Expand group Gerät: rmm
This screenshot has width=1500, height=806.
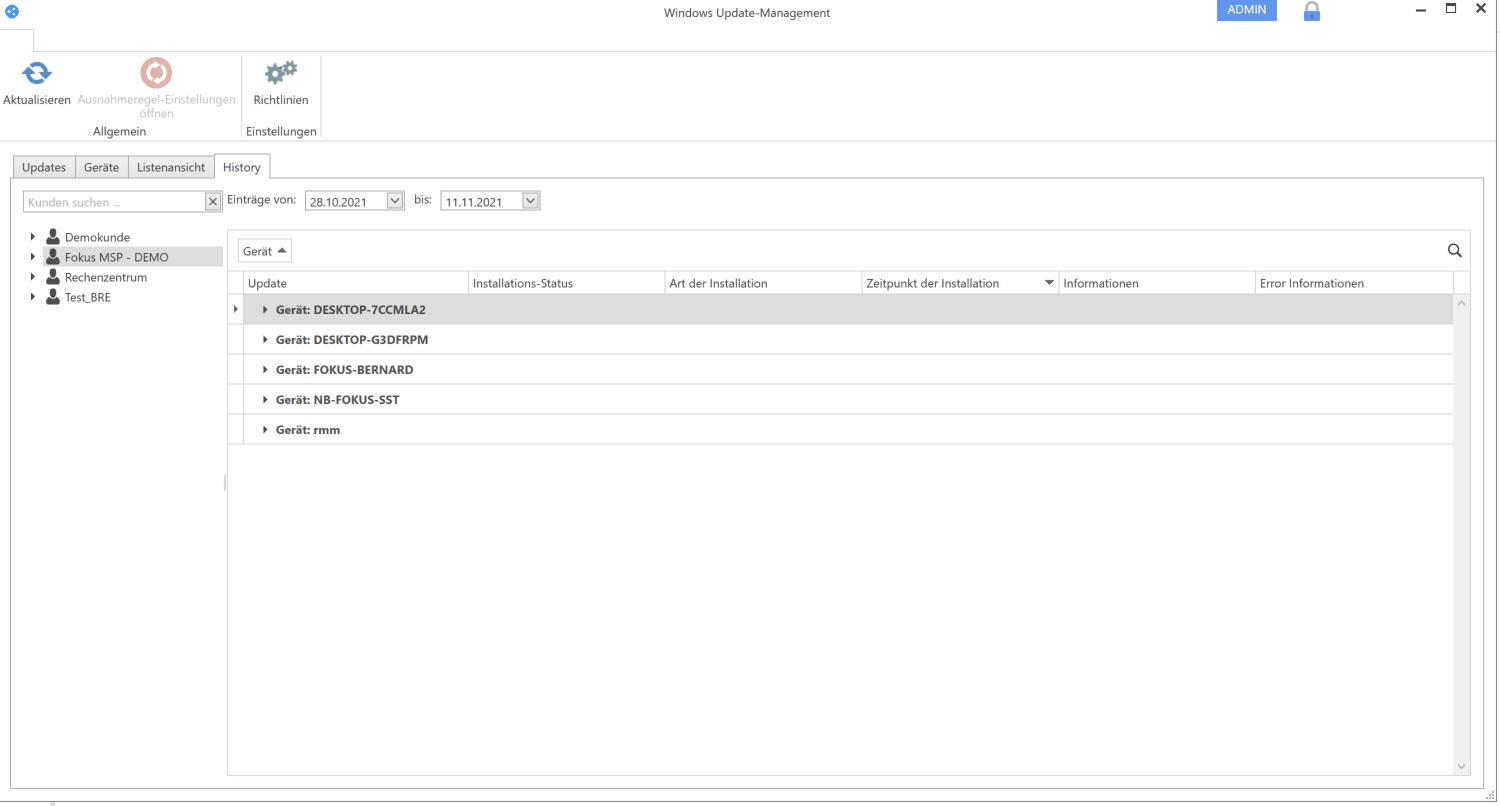pyautogui.click(x=266, y=430)
